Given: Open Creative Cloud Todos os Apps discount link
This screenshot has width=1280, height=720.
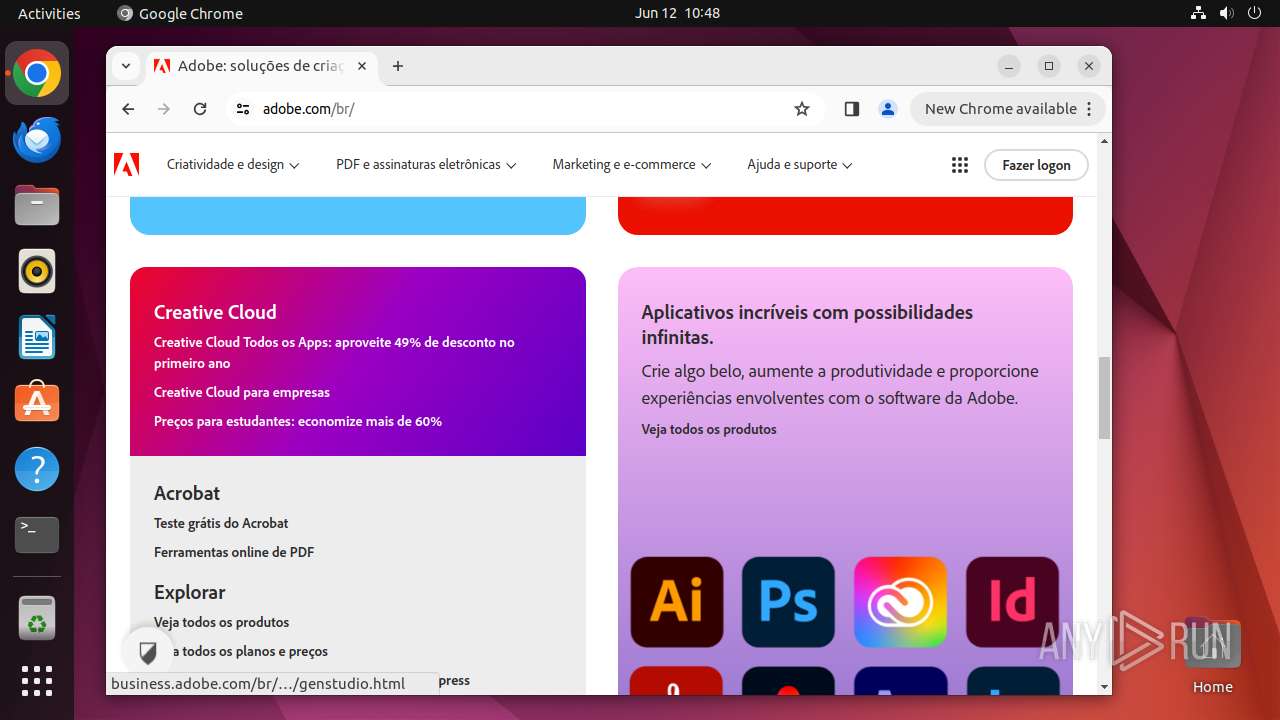Looking at the screenshot, I should [x=334, y=352].
